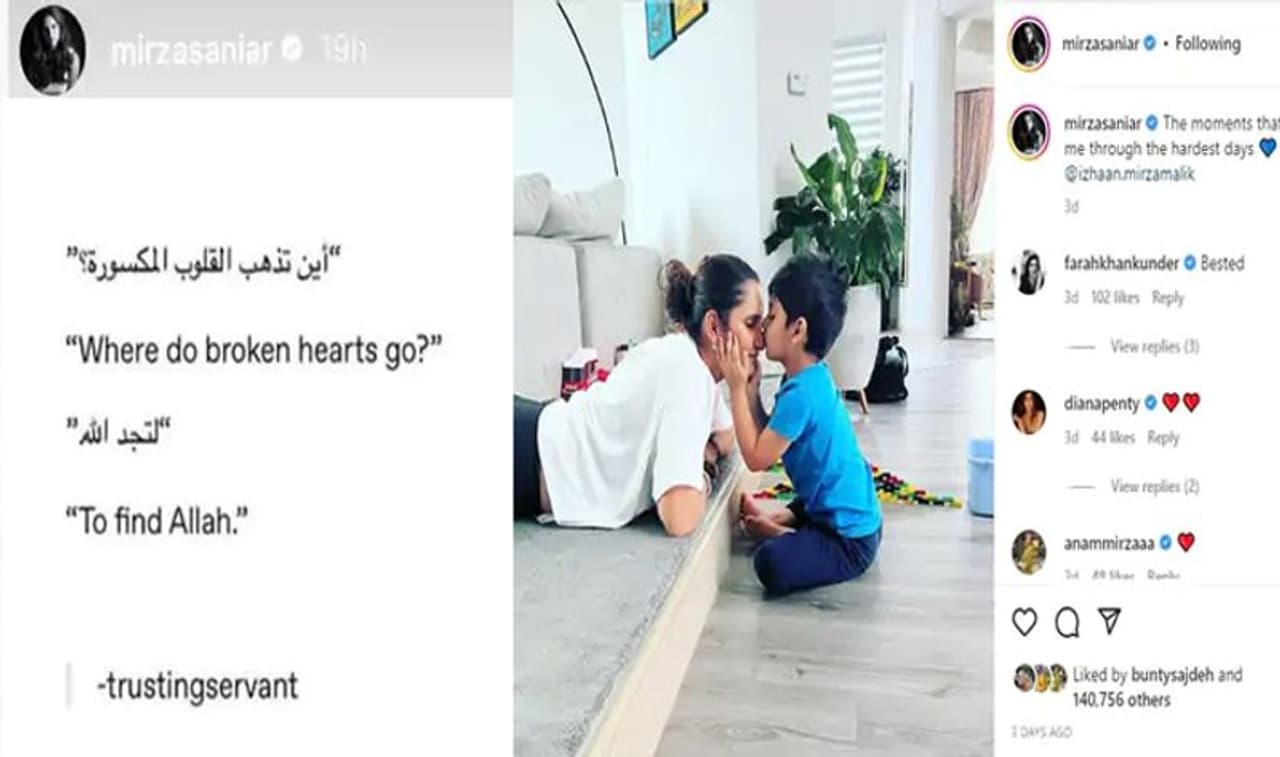Reply to dianapenty's comment

pyautogui.click(x=1163, y=438)
